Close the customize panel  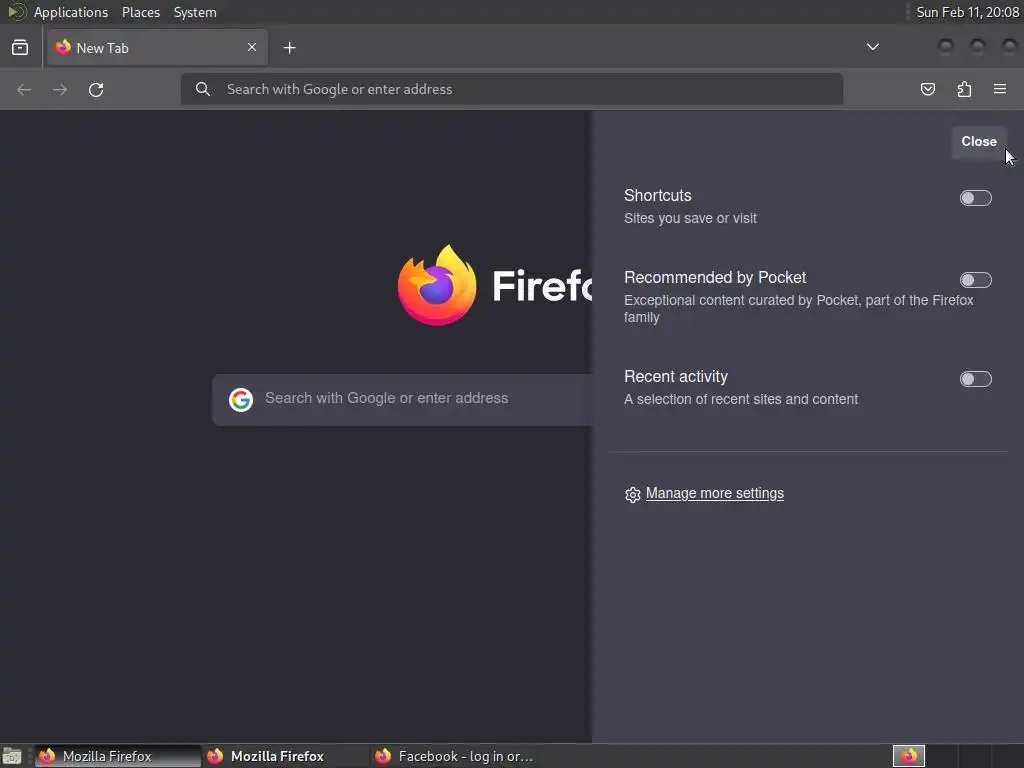[x=979, y=141]
